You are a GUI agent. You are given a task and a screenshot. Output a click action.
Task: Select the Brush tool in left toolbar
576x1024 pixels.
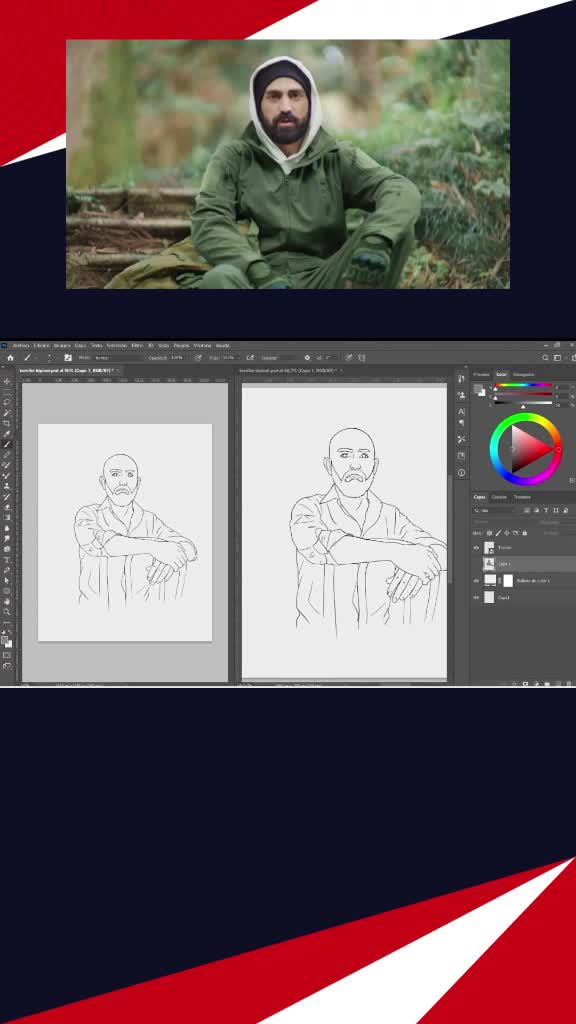(x=7, y=443)
